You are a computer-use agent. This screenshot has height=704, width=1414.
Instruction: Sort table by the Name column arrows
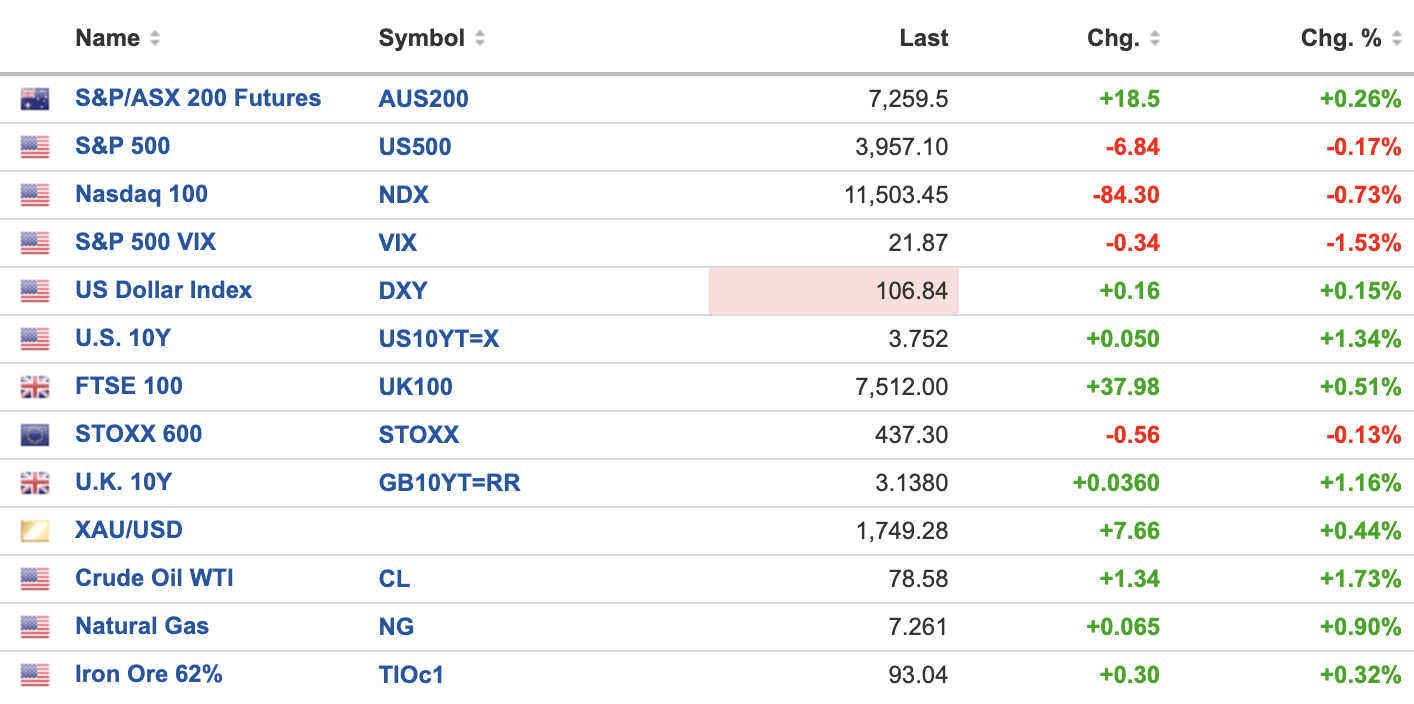[154, 39]
